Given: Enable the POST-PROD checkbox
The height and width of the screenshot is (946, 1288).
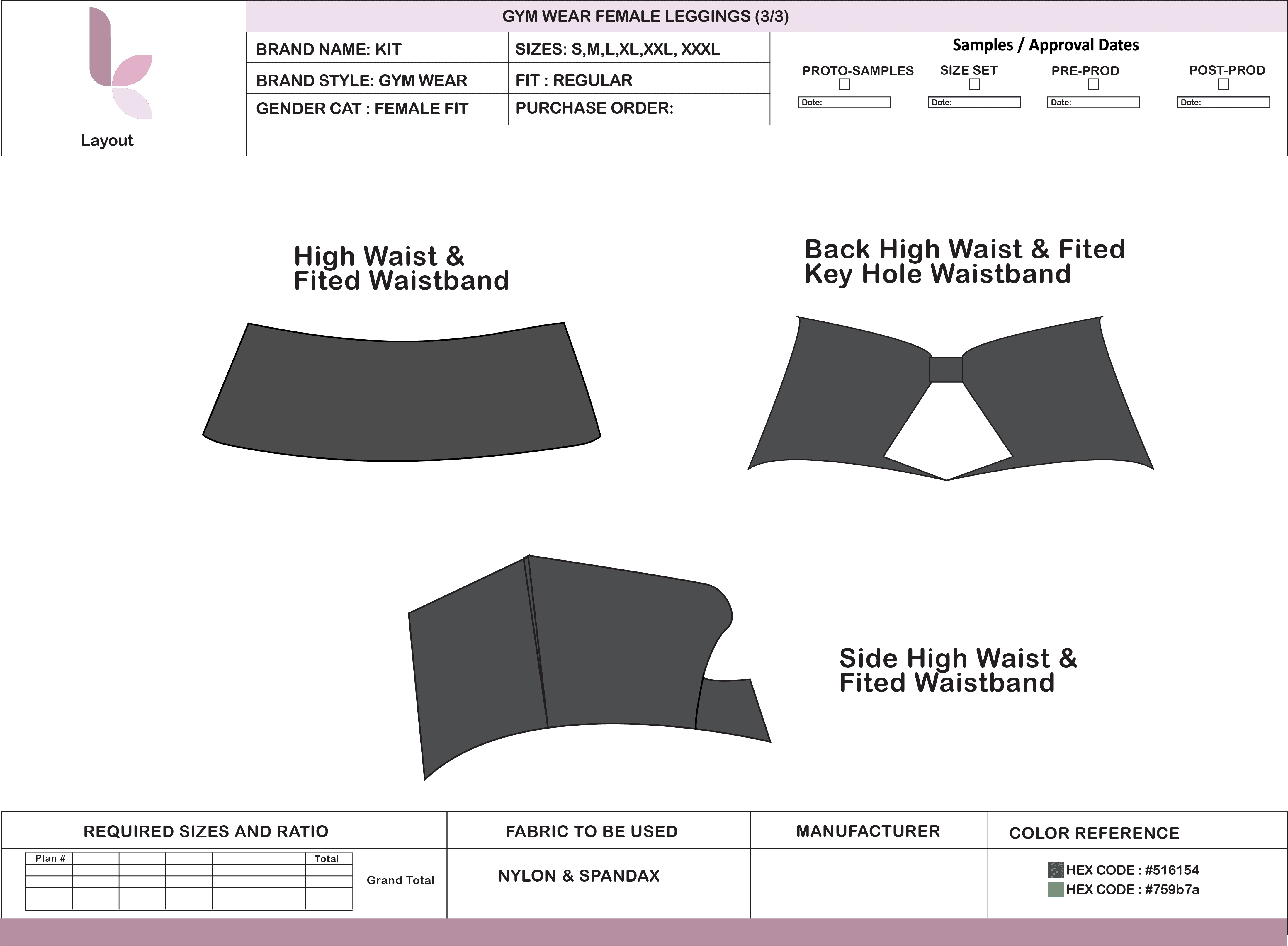Looking at the screenshot, I should pyautogui.click(x=1223, y=85).
